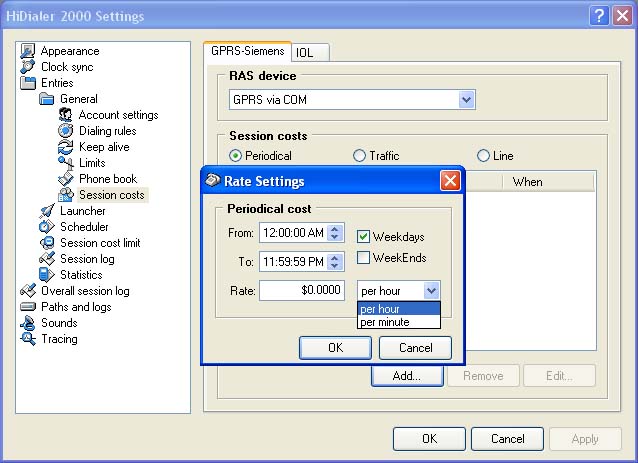Enable the WeekEnds checkbox
The width and height of the screenshot is (638, 463).
point(363,258)
